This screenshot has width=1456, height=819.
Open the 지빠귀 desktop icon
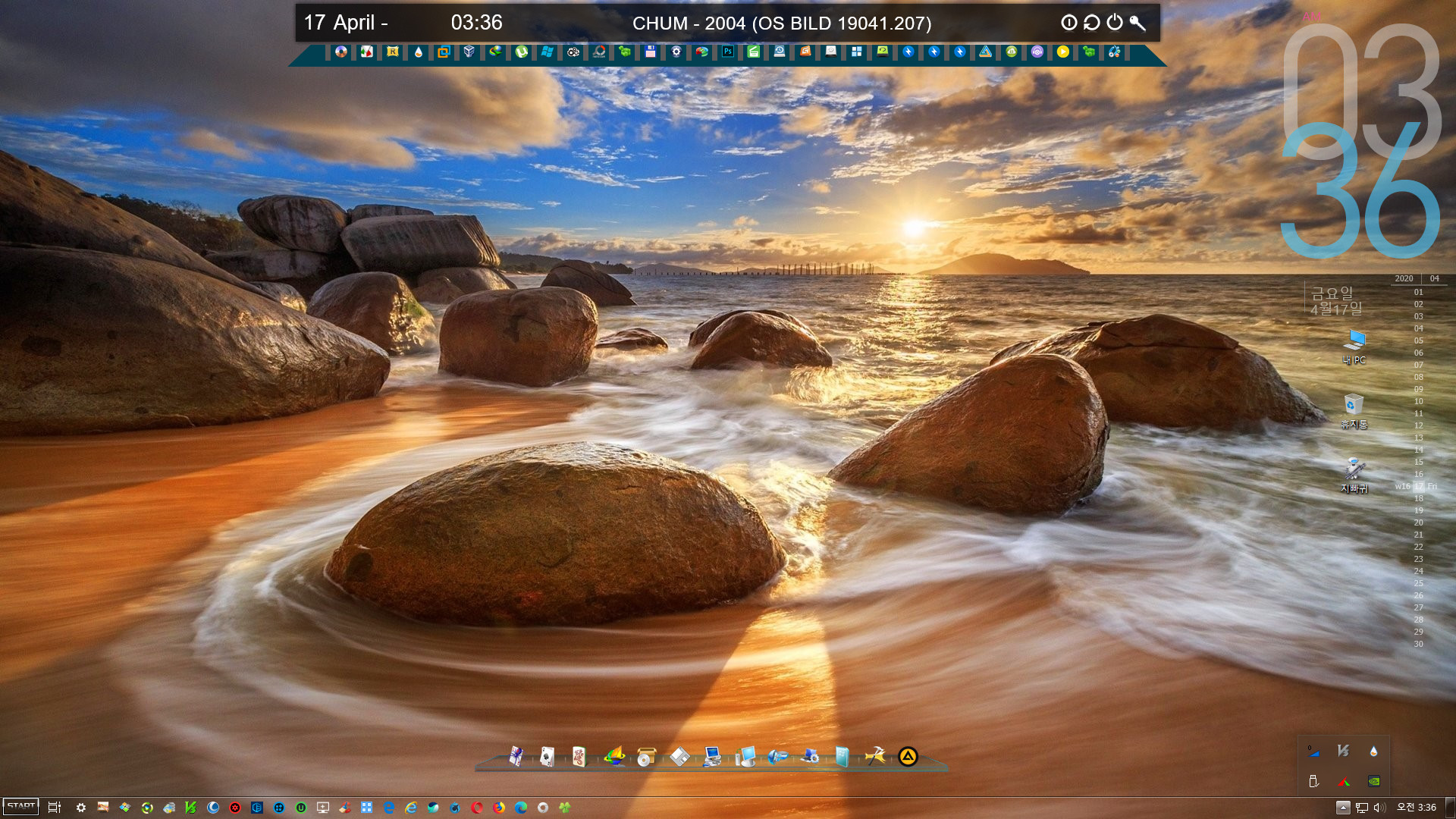(1354, 475)
